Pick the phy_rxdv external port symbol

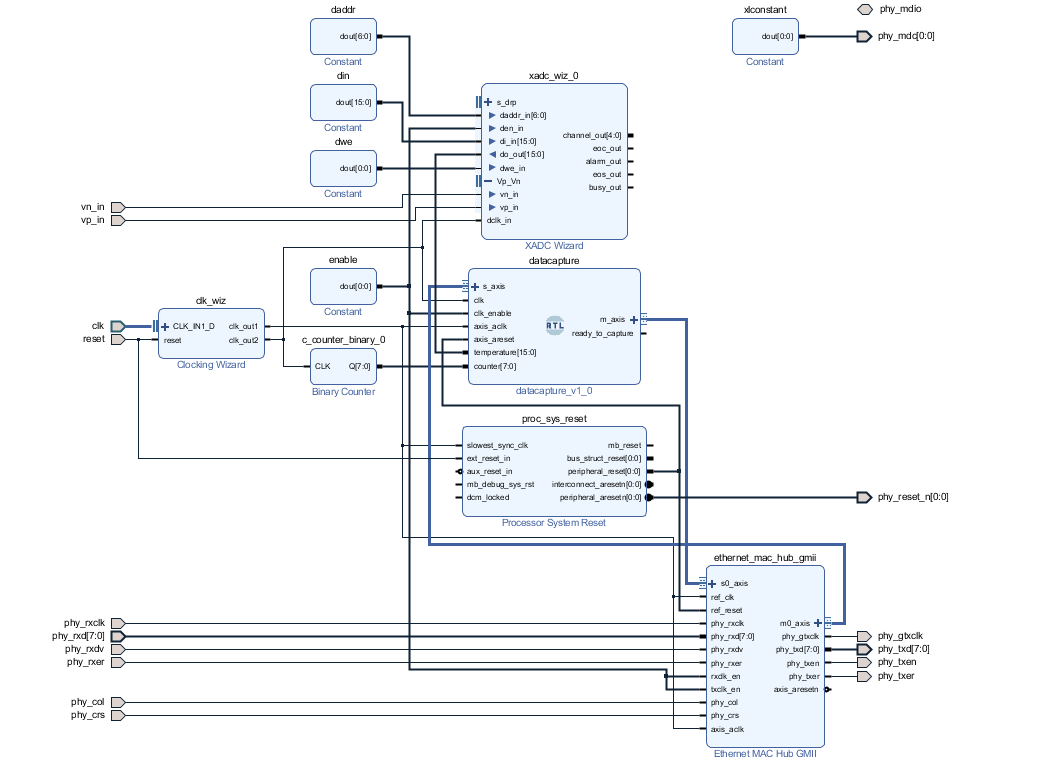(118, 649)
